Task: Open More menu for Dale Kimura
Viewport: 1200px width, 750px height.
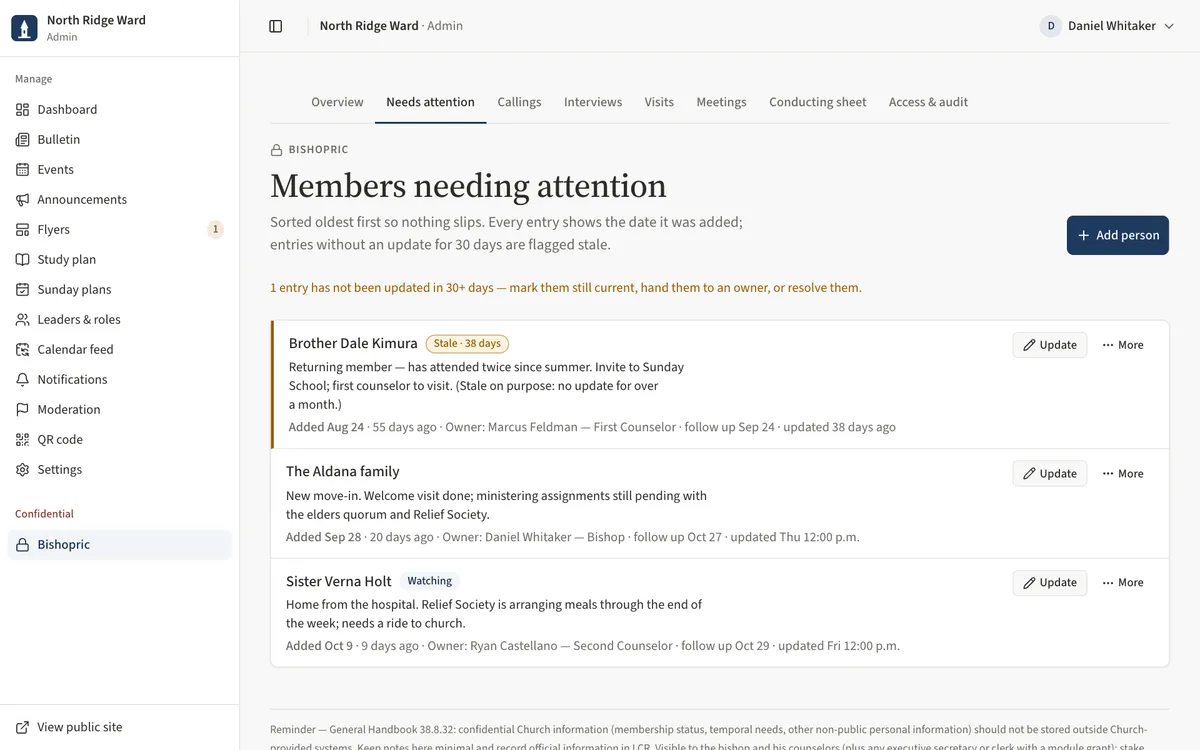Action: point(1123,345)
